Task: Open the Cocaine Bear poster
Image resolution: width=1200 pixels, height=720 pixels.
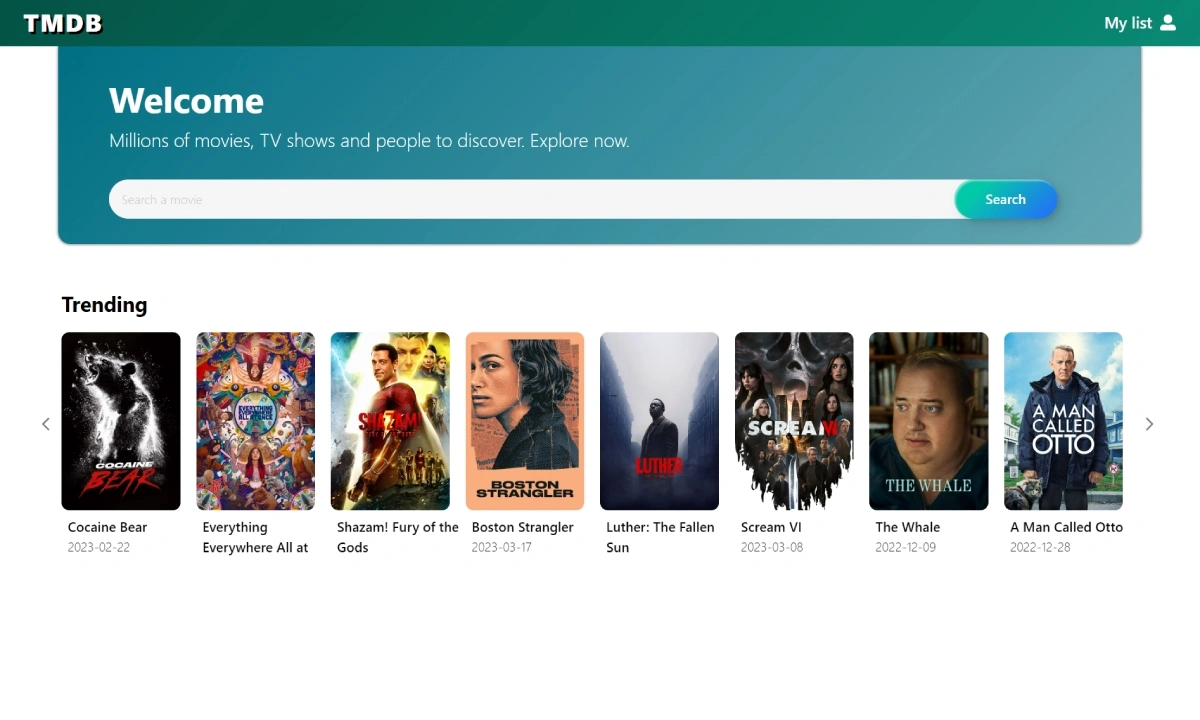Action: (121, 421)
